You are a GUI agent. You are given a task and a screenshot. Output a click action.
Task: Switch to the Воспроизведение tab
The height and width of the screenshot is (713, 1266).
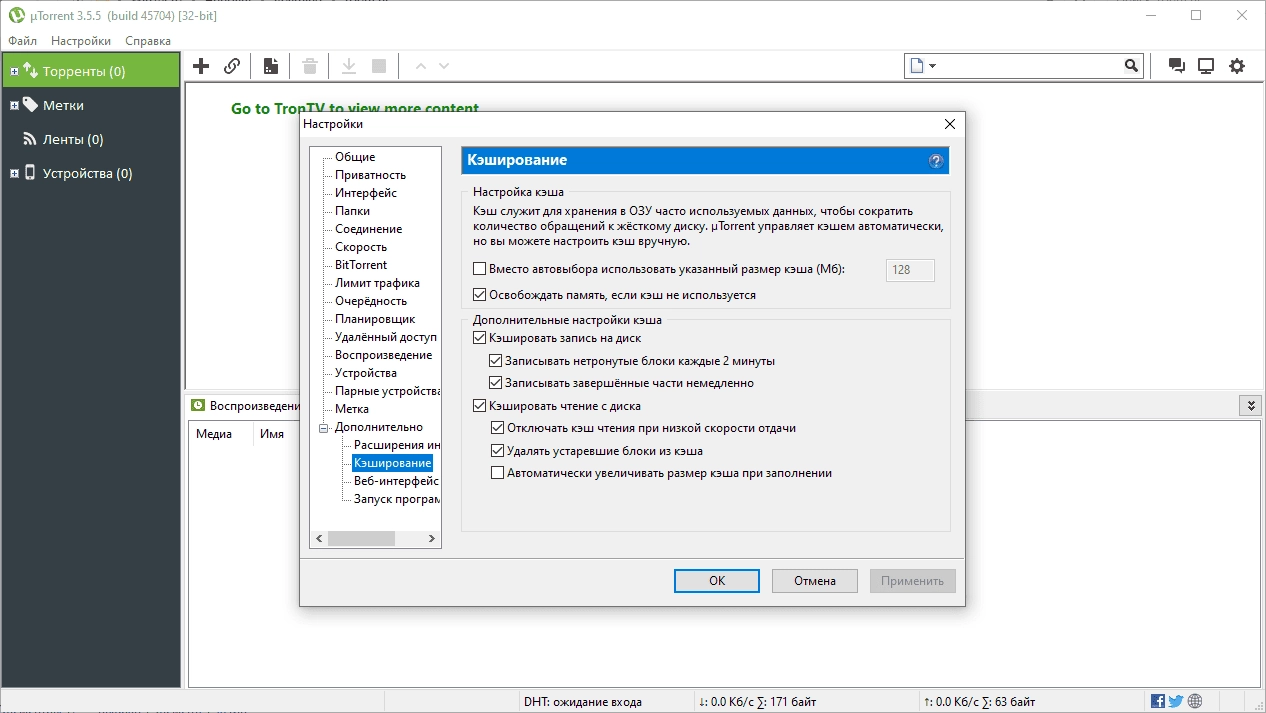(246, 406)
